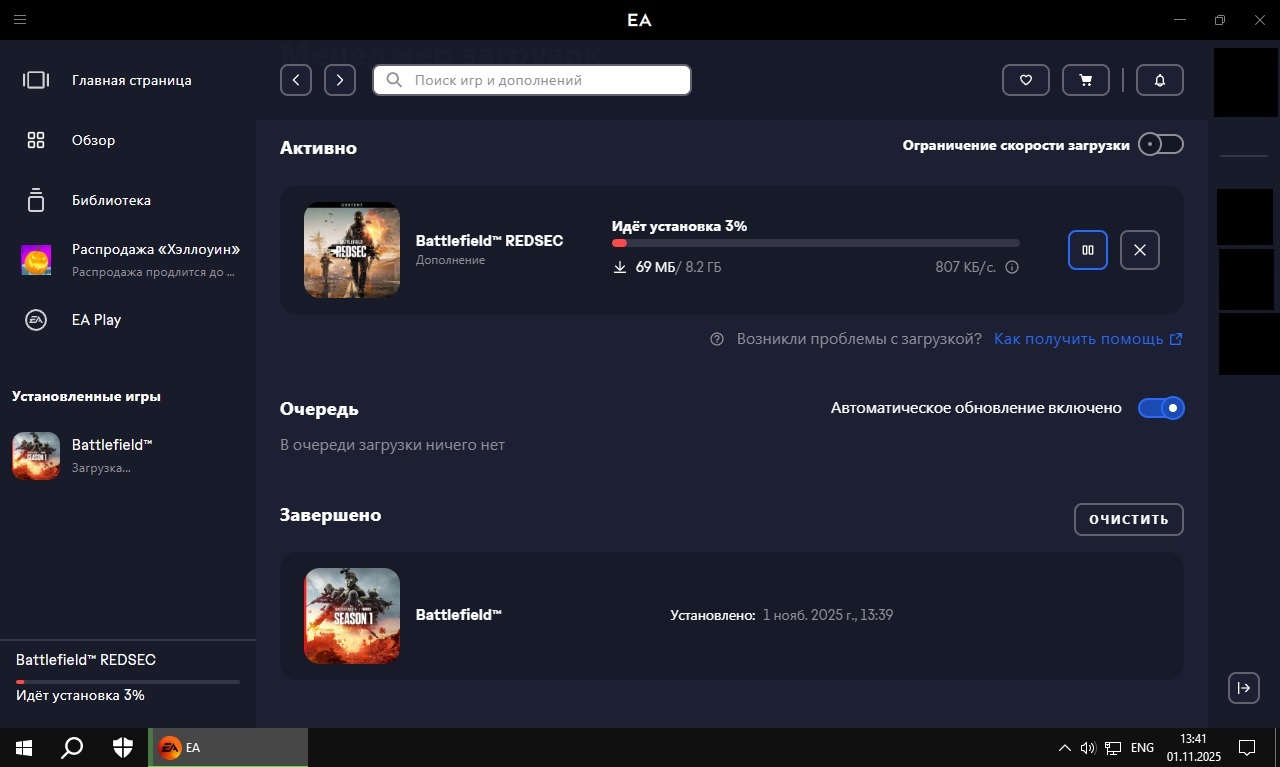Screen dimensions: 1280x767
Task: Click the Обзор grid icon
Action: (x=36, y=140)
